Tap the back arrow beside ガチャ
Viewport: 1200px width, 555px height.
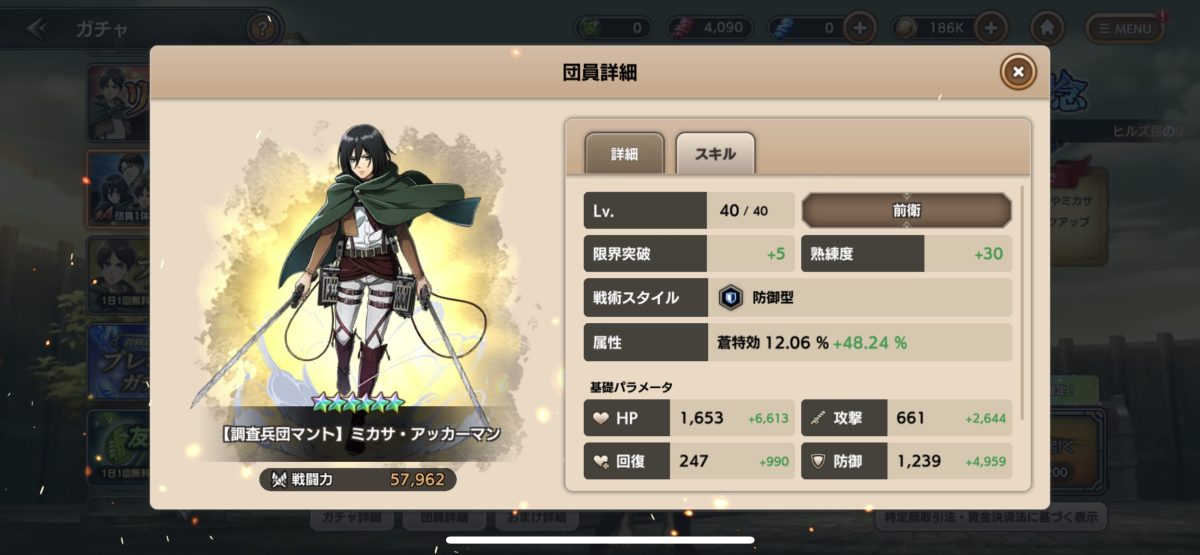pyautogui.click(x=37, y=28)
